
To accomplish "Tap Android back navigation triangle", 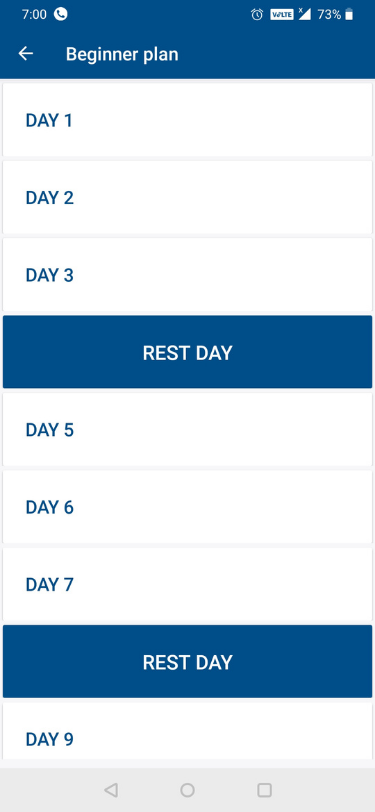I will coord(110,790).
